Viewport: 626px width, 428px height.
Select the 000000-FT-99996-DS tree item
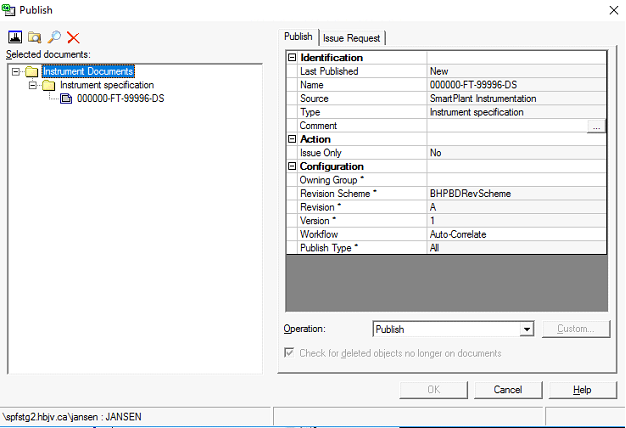click(120, 99)
